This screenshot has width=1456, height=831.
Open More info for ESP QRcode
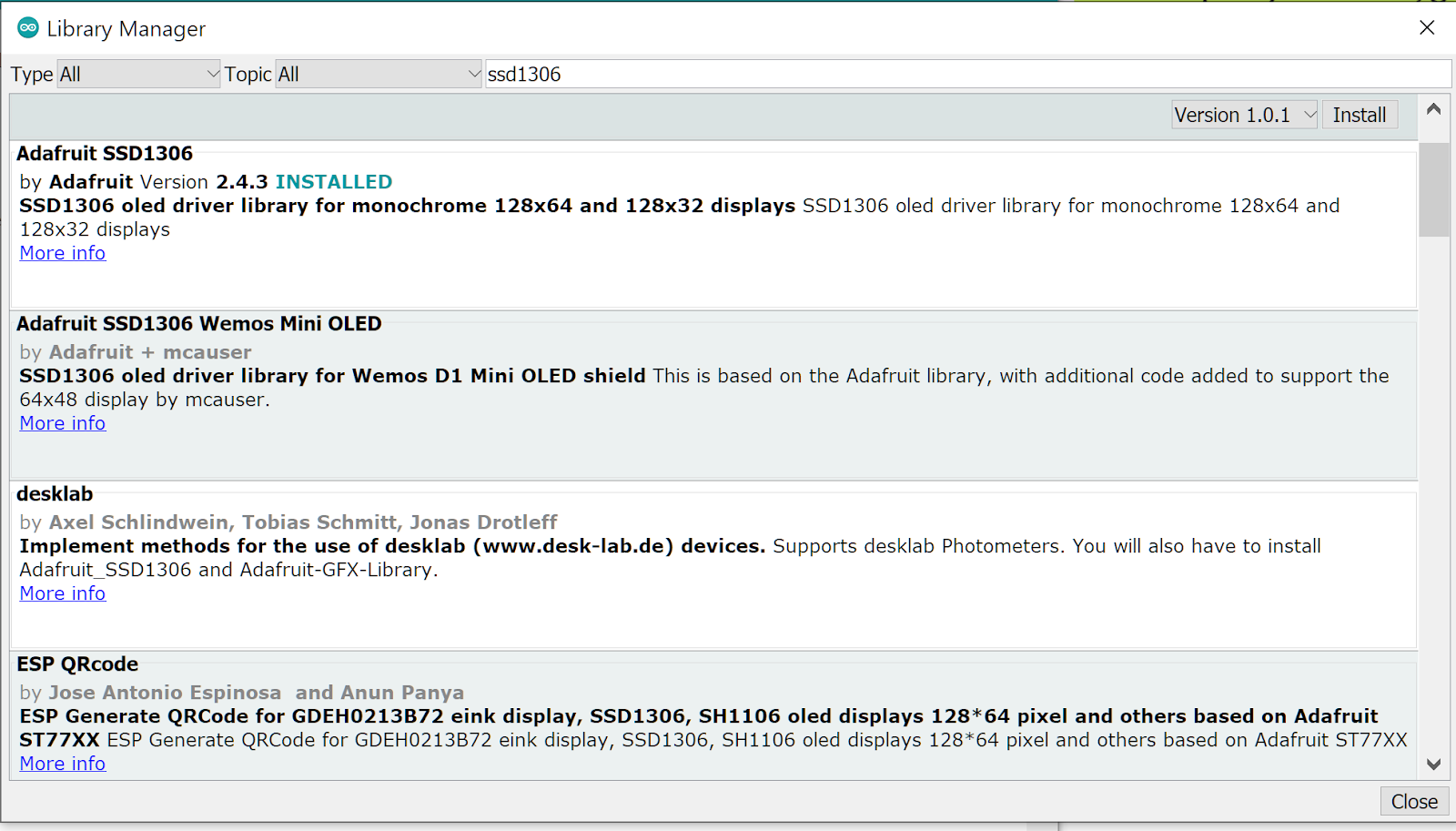coord(63,764)
